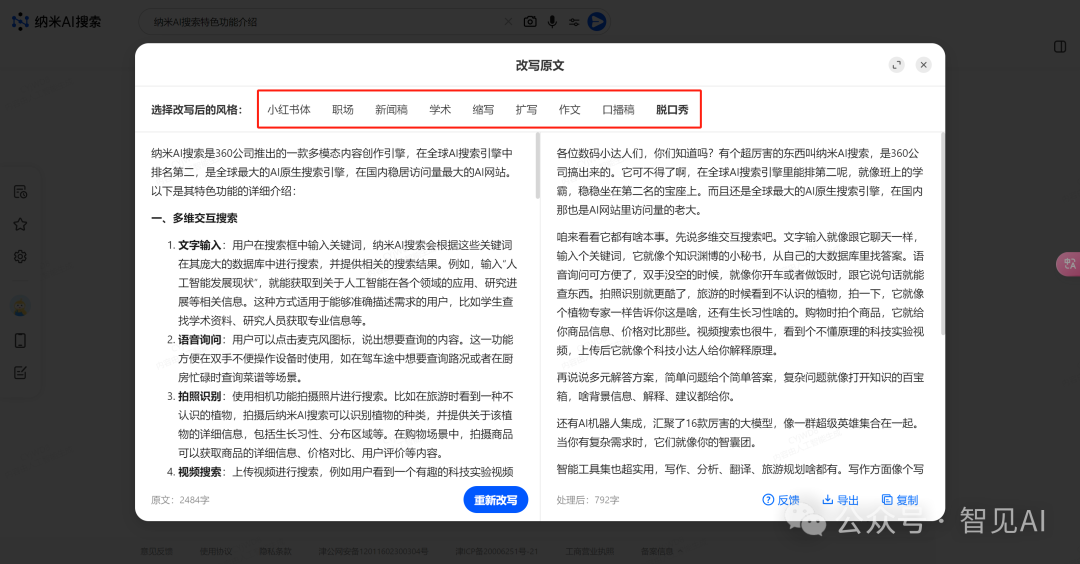Click the camera image-search icon
The image size is (1080, 564).
click(530, 21)
